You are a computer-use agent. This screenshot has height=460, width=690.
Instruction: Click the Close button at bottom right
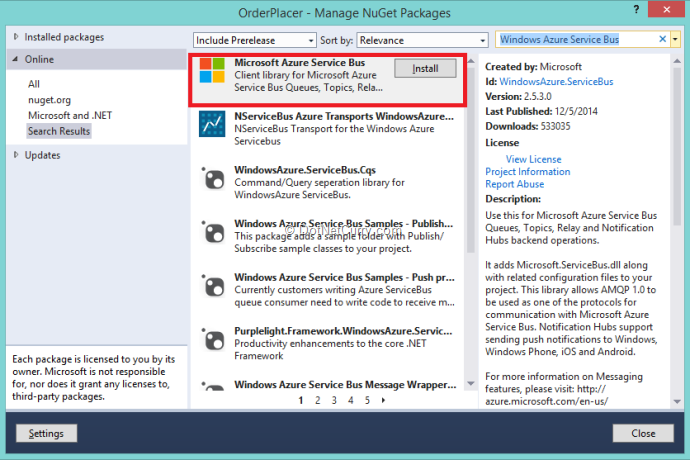click(x=643, y=433)
